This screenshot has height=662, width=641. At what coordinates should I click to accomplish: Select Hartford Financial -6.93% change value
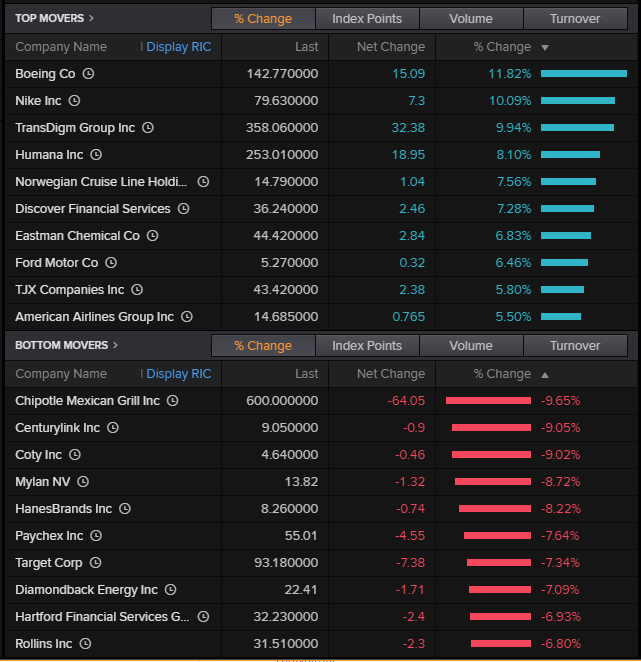[561, 617]
